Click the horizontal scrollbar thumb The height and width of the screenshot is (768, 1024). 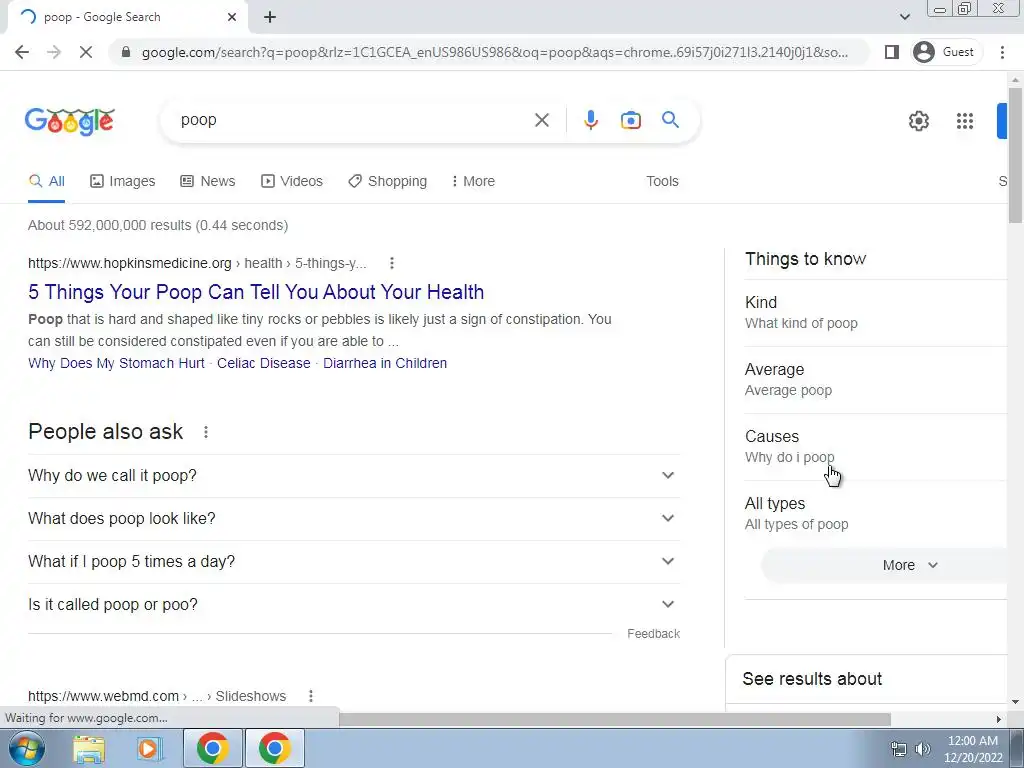(615, 720)
